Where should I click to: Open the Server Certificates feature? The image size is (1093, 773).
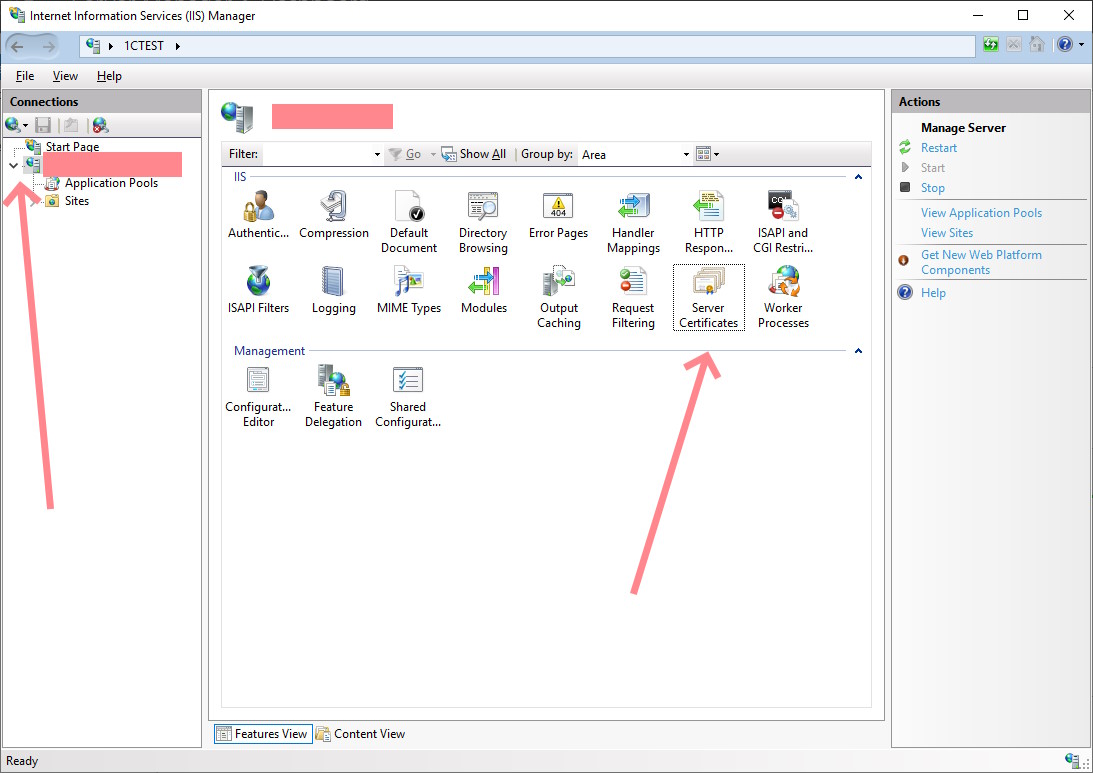pos(708,296)
